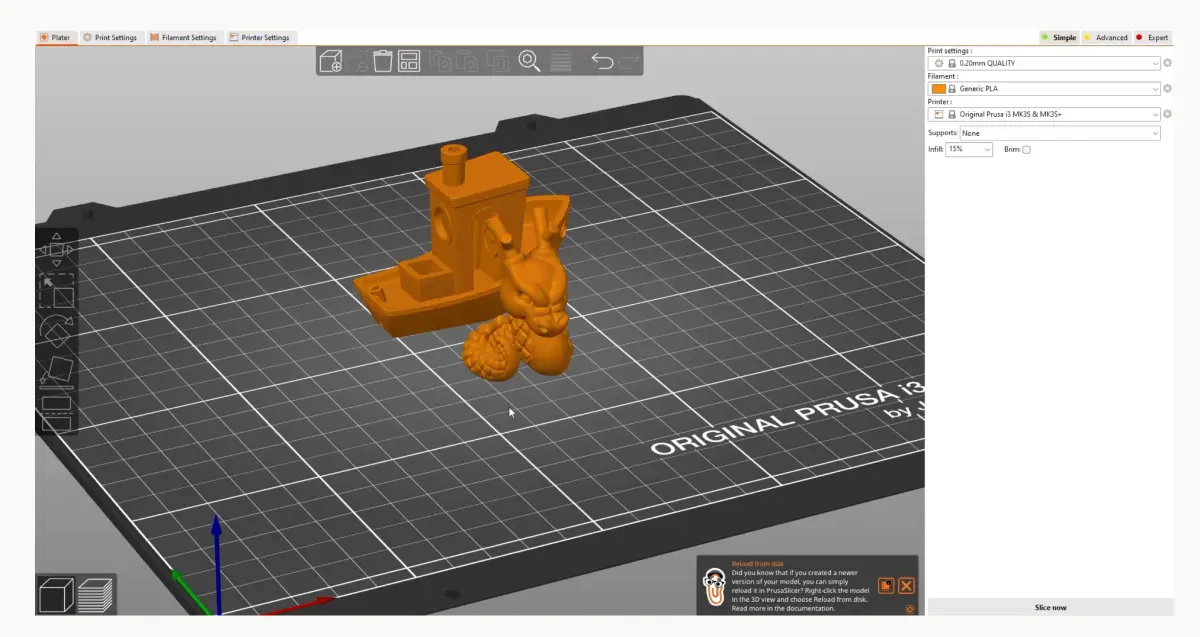This screenshot has width=1200, height=637.
Task: Enable the Brim checkbox
Action: (1027, 149)
